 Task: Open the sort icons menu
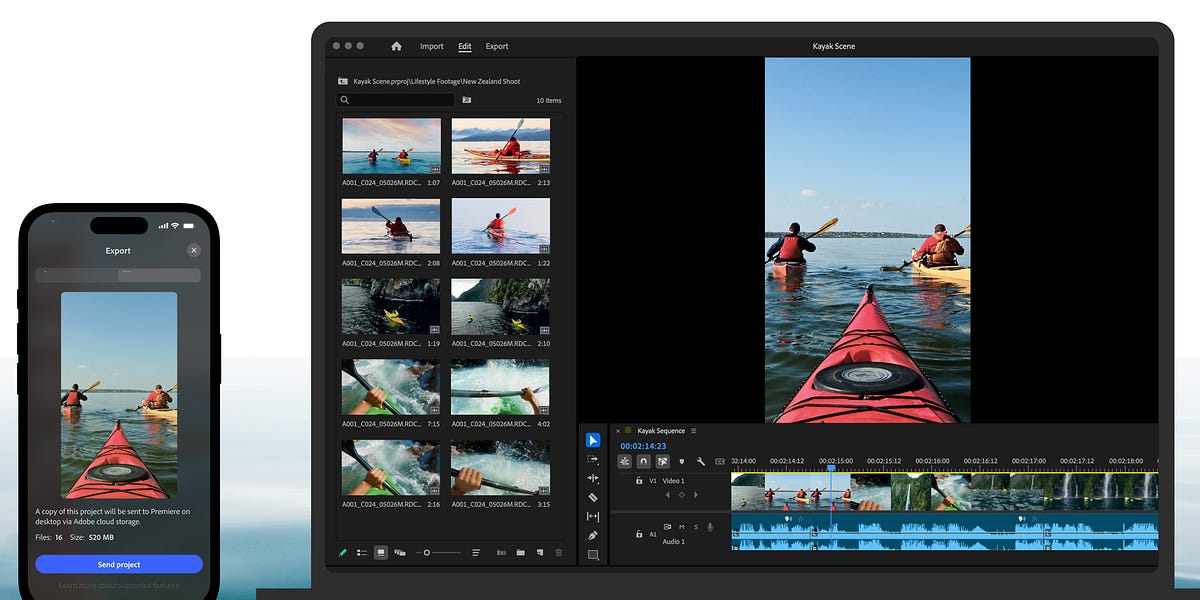point(476,552)
